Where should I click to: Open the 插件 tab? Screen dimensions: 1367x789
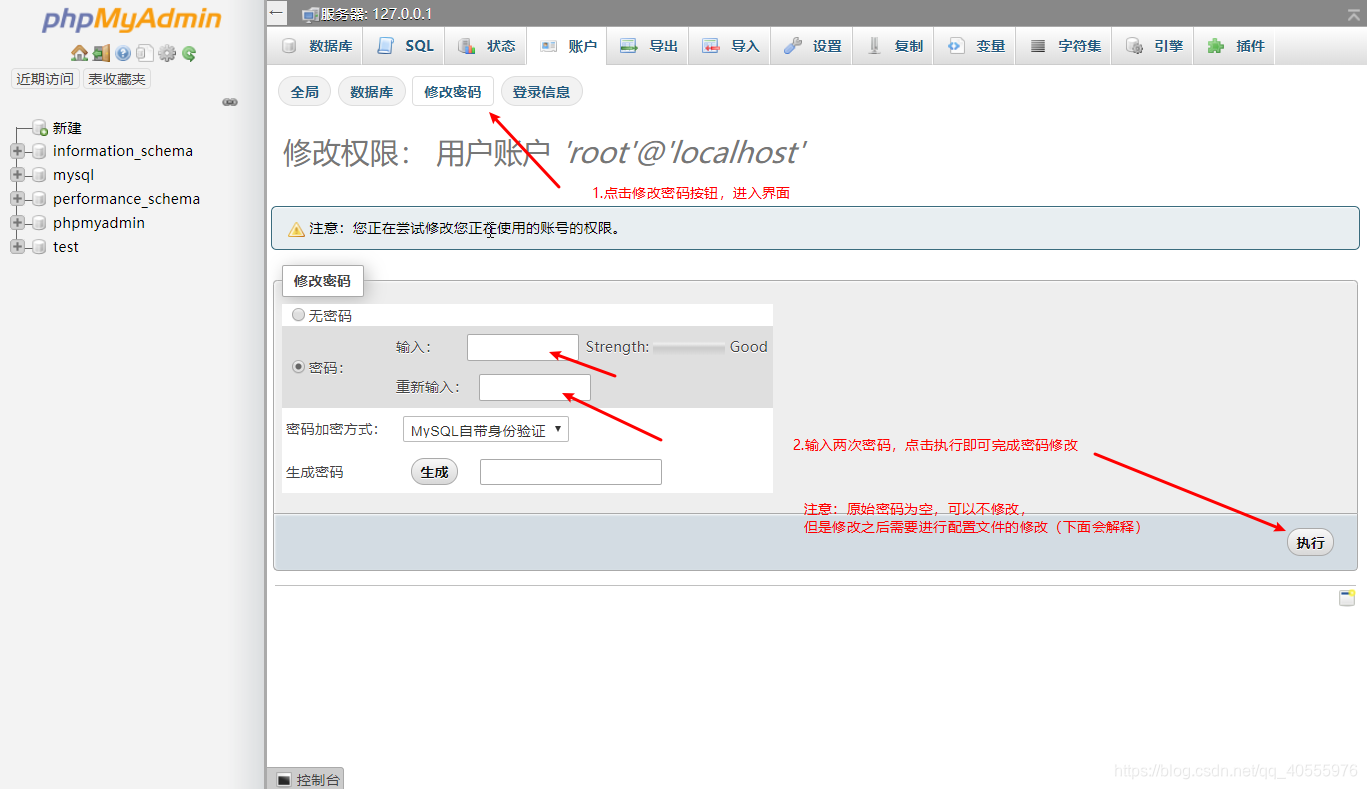tap(1236, 46)
